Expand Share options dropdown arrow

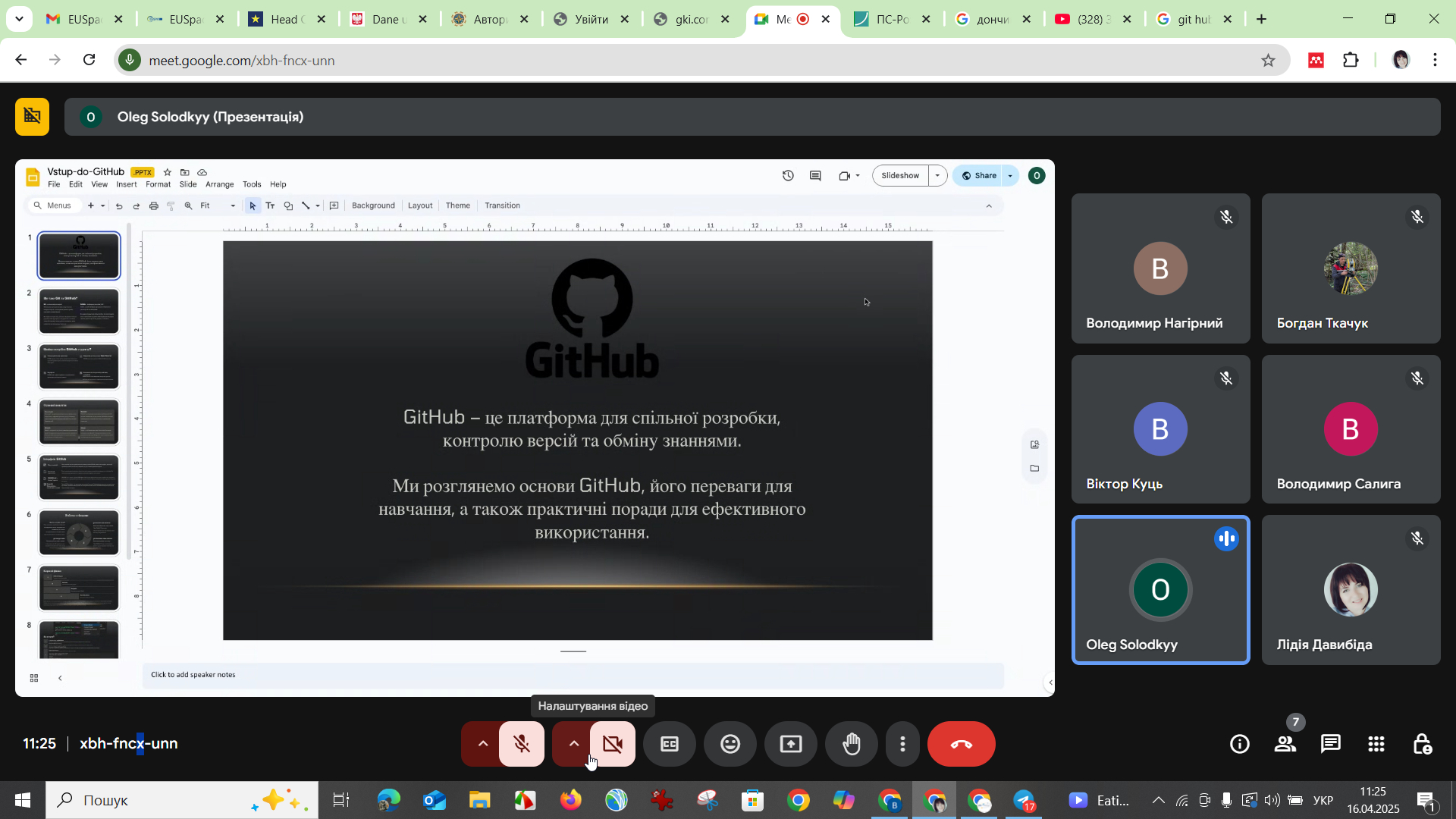(1010, 175)
